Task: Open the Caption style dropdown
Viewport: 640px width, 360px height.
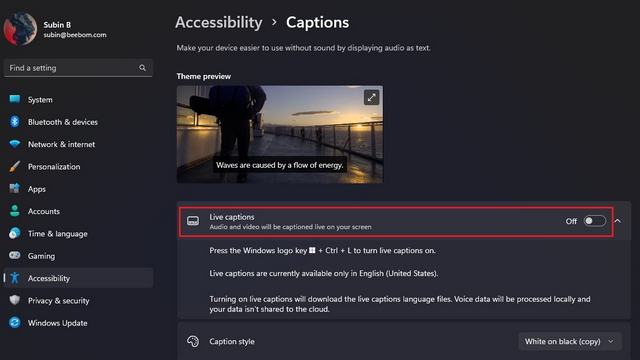Action: [570, 341]
